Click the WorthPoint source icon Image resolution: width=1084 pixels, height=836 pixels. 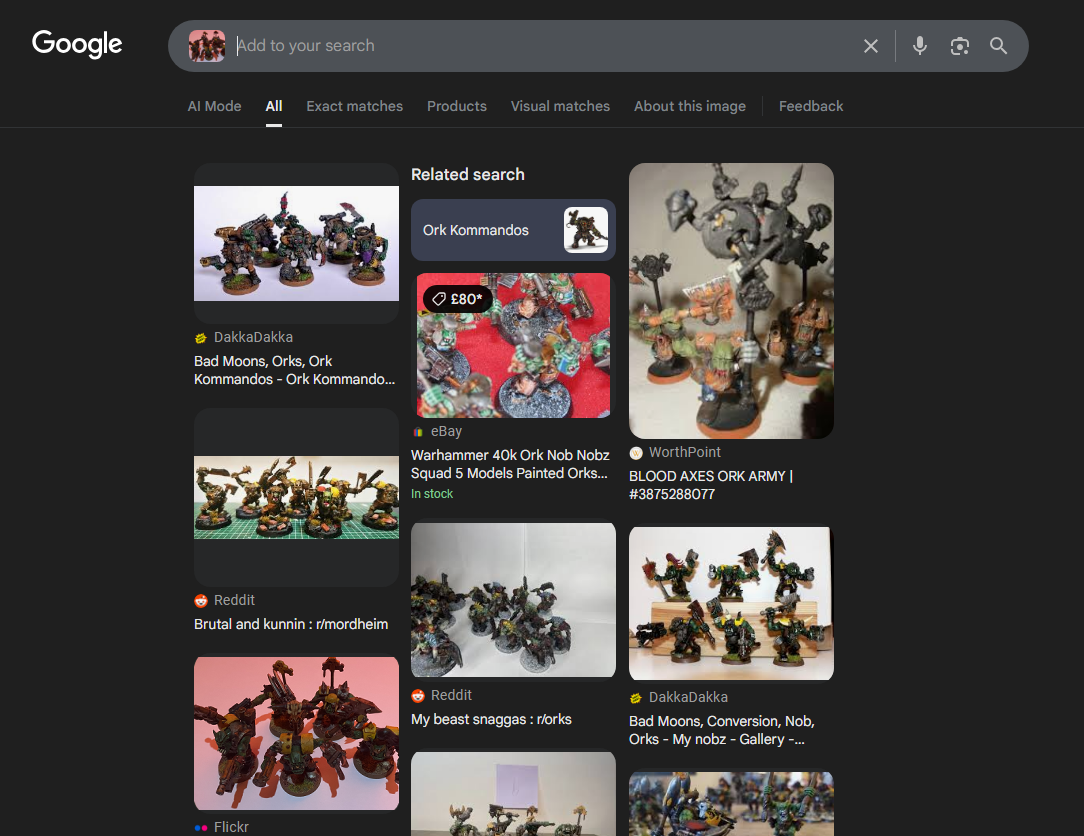636,453
